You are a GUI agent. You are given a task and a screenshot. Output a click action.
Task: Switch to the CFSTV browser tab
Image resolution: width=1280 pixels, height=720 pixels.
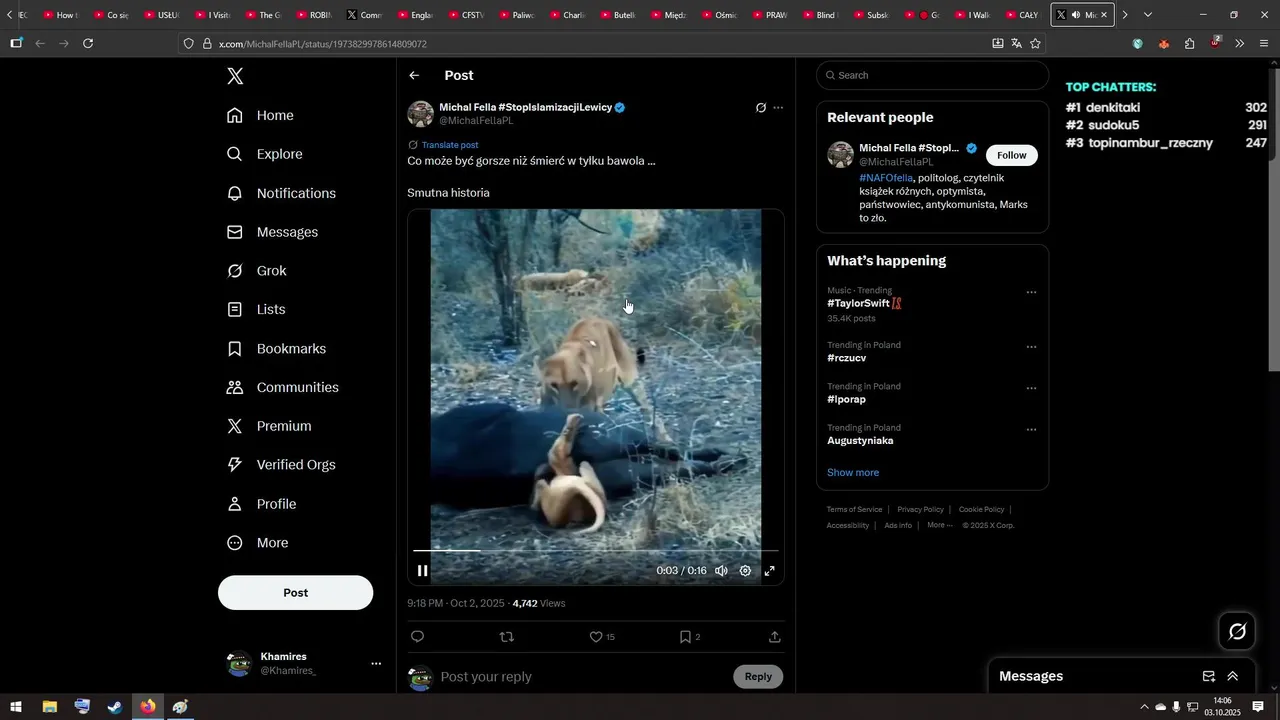pos(465,15)
